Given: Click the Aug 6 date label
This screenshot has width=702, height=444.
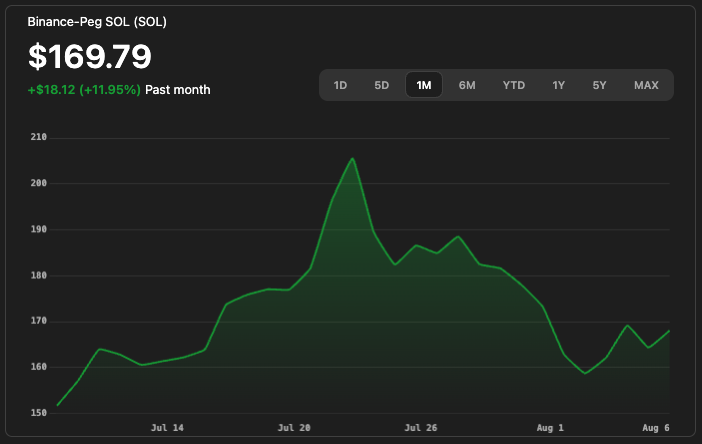Looking at the screenshot, I should coord(656,428).
